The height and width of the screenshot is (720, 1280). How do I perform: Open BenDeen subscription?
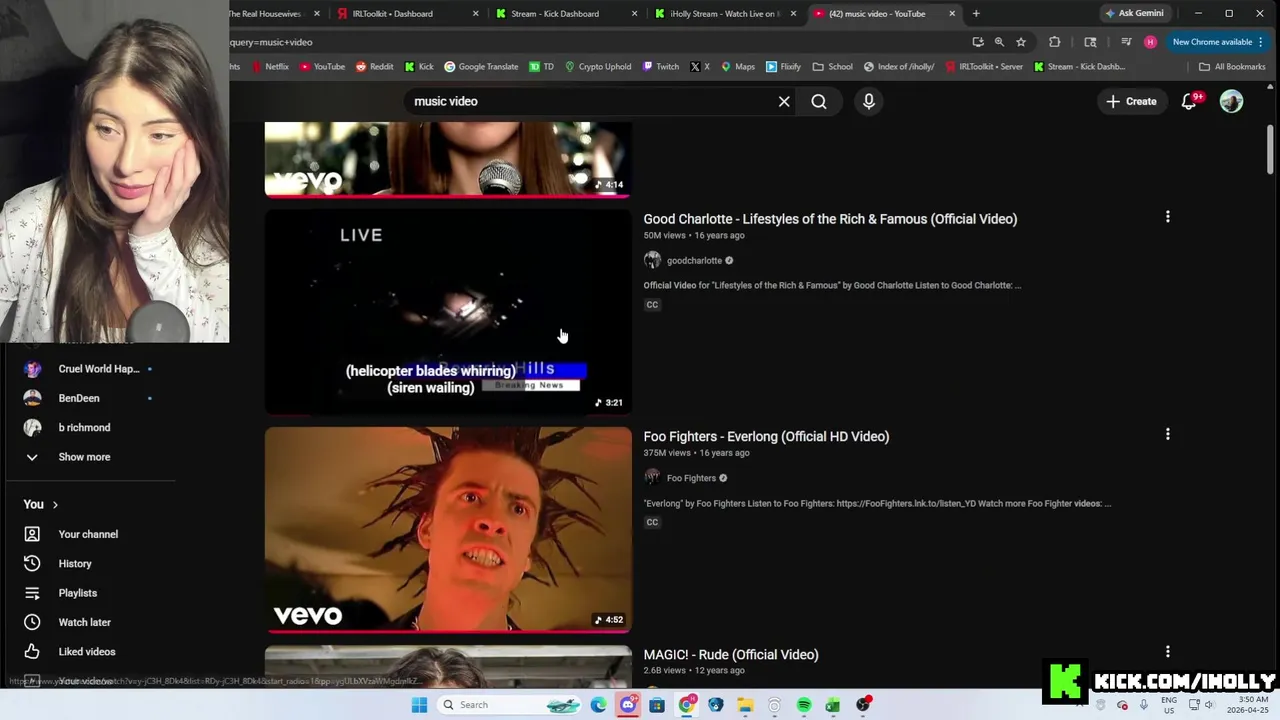(79, 398)
